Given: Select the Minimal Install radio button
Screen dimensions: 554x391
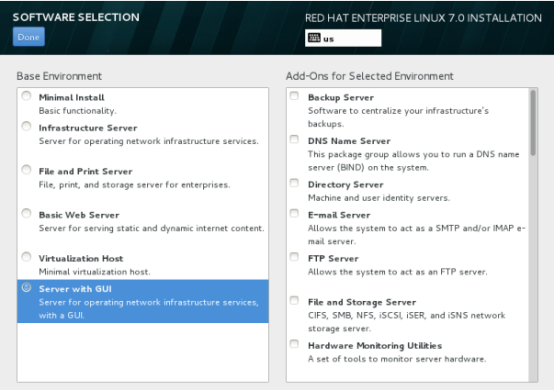Looking at the screenshot, I should point(26,96).
